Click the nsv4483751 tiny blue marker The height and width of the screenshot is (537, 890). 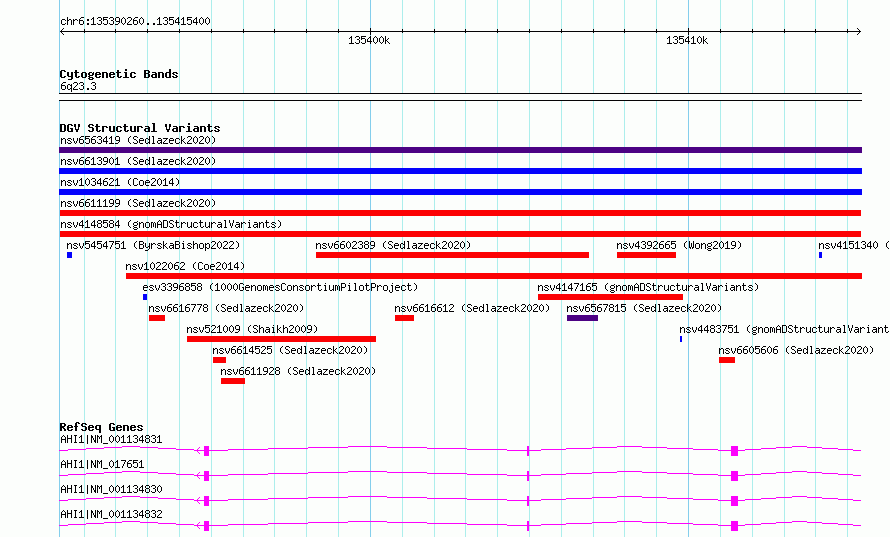[681, 339]
